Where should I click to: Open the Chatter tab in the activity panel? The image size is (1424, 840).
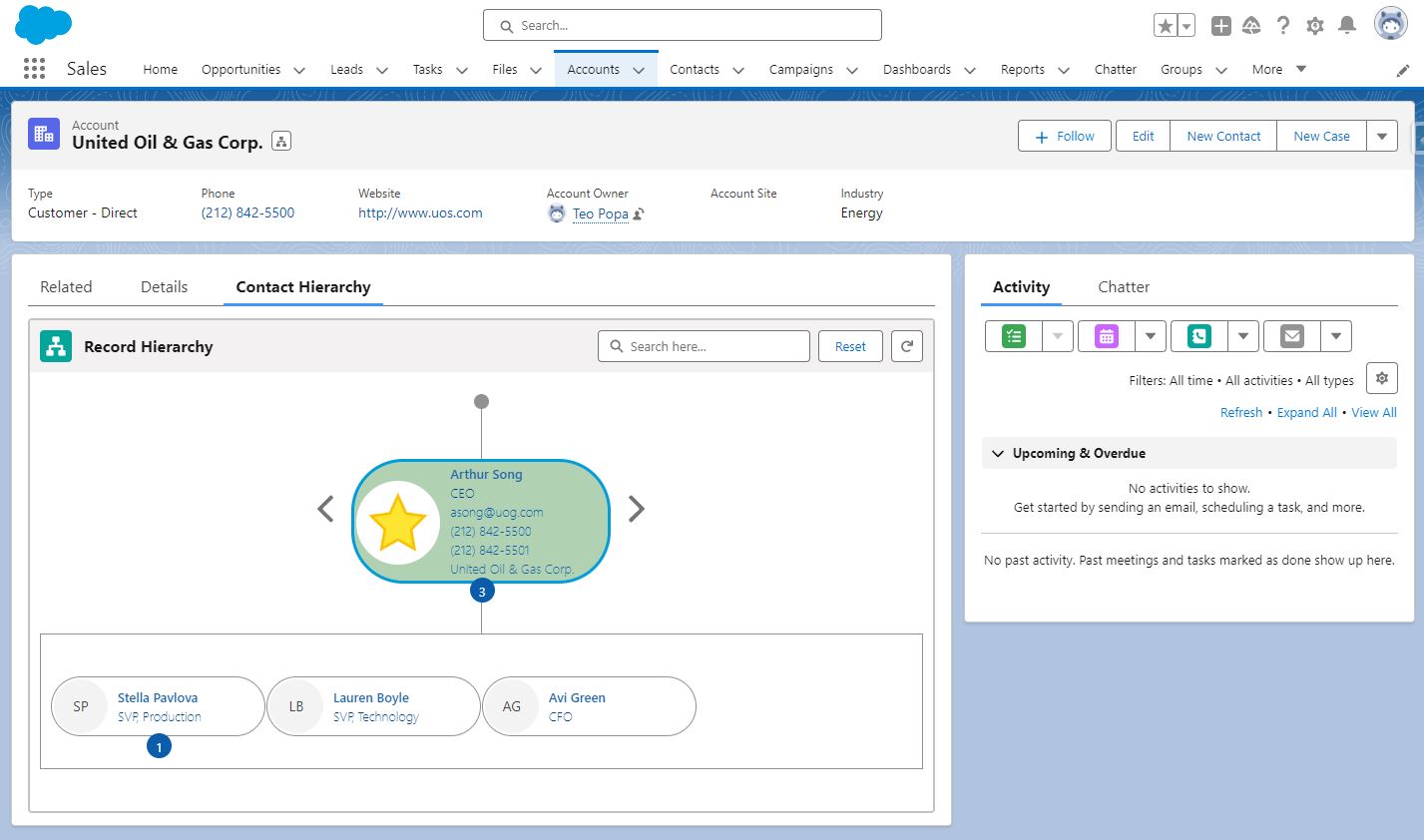[1124, 286]
